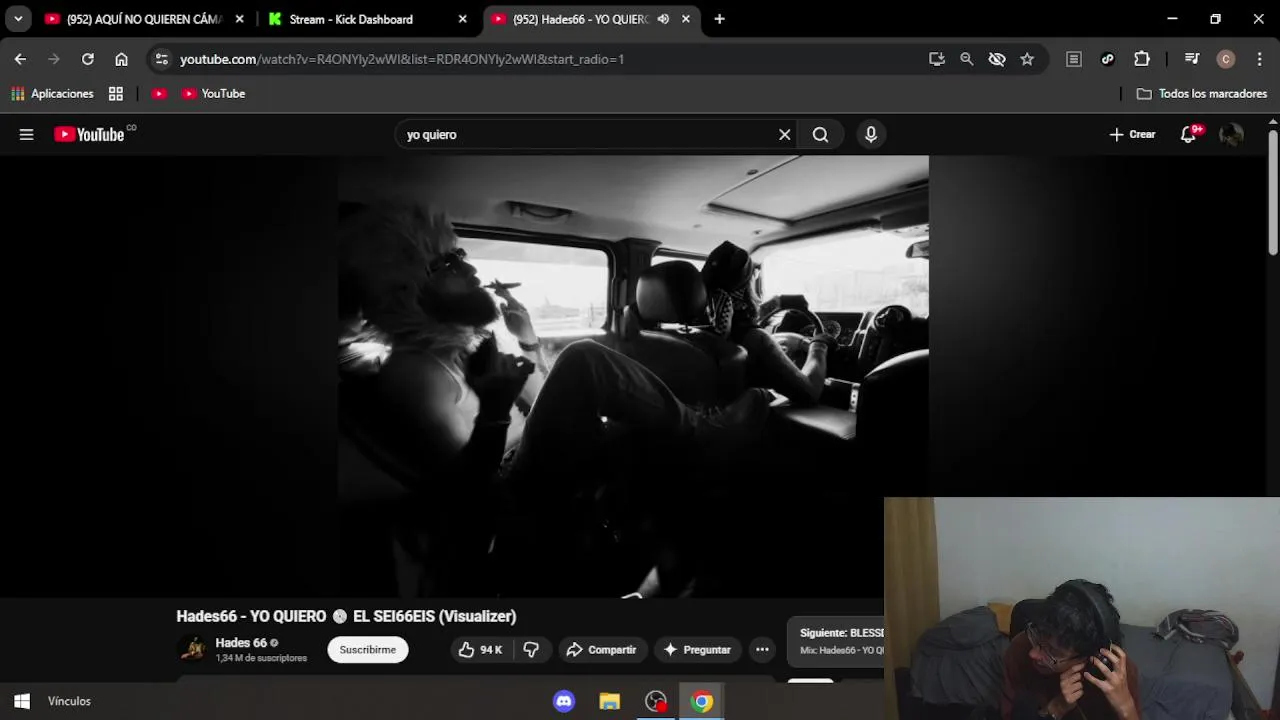Like the video with 94 K
Screen dimensions: 1280x720
coord(481,650)
